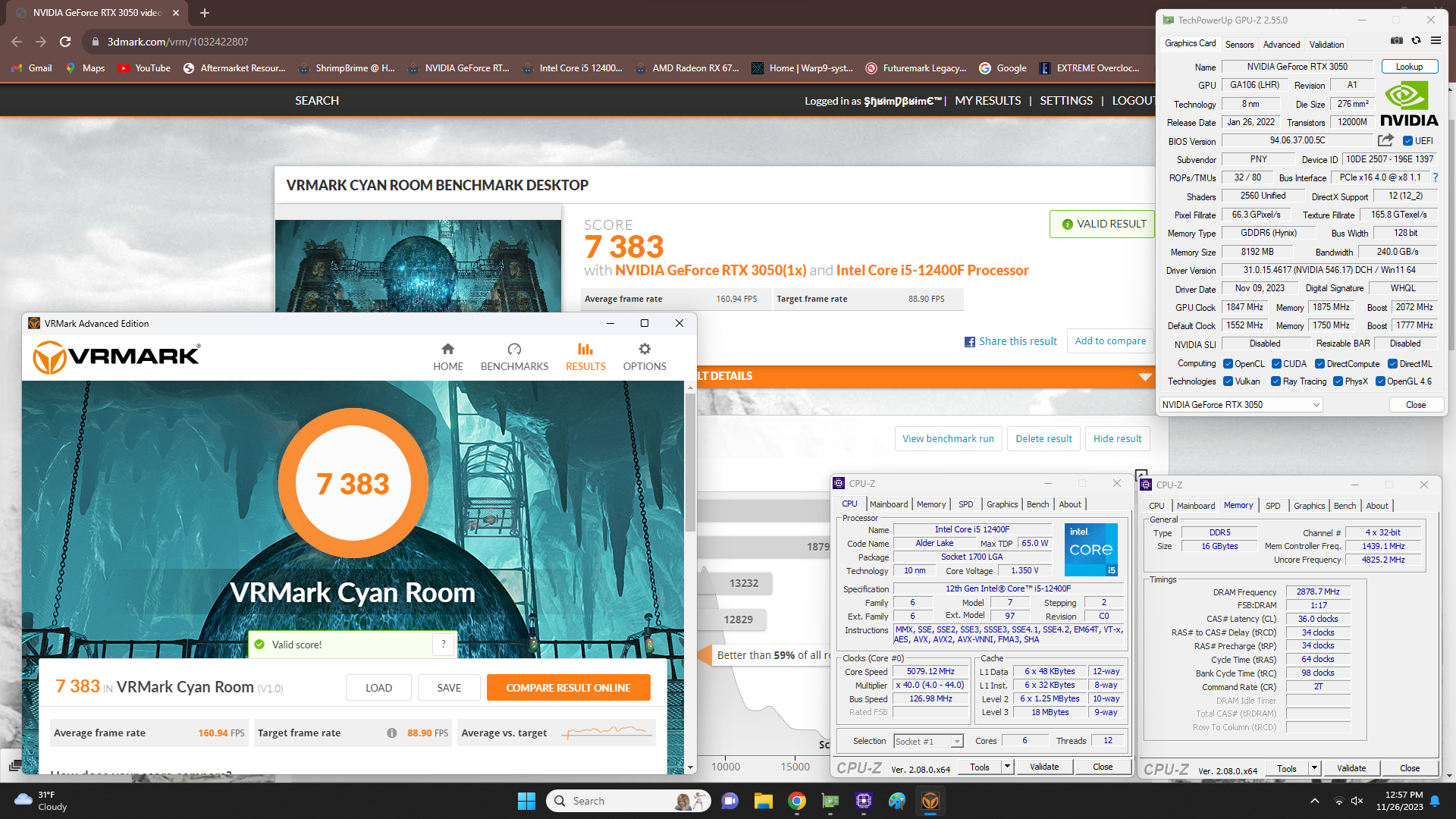
Task: Click SETTINGS in the 3DMark header
Action: coord(1066,101)
